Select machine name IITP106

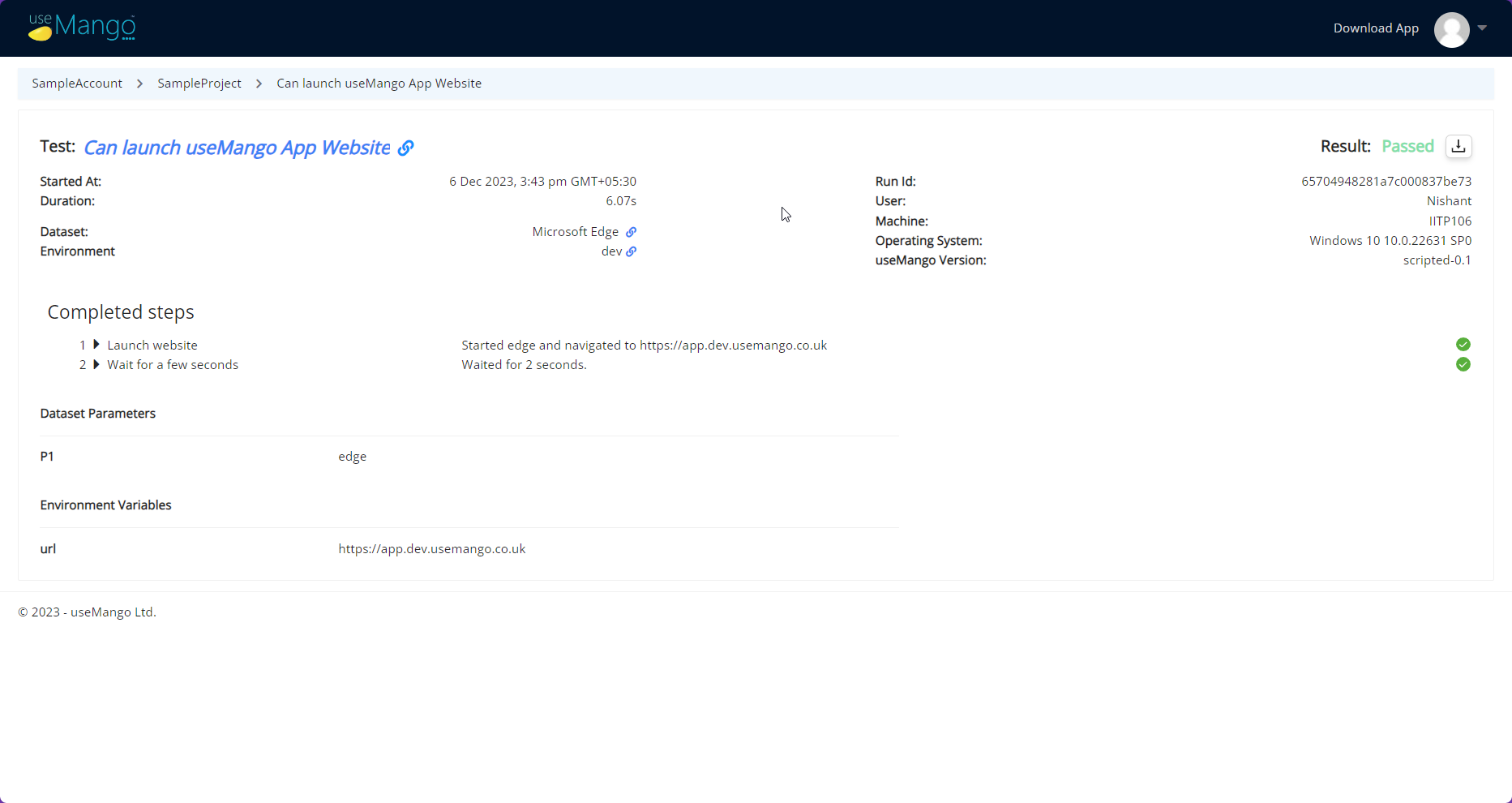coord(1450,221)
